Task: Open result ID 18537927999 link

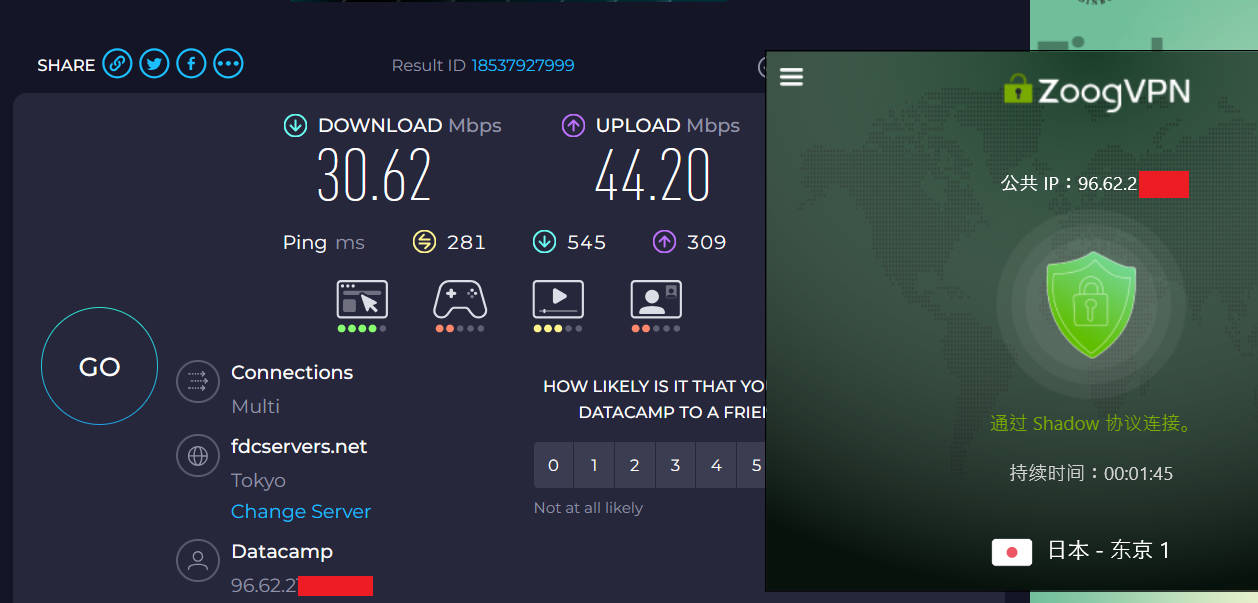Action: click(522, 65)
